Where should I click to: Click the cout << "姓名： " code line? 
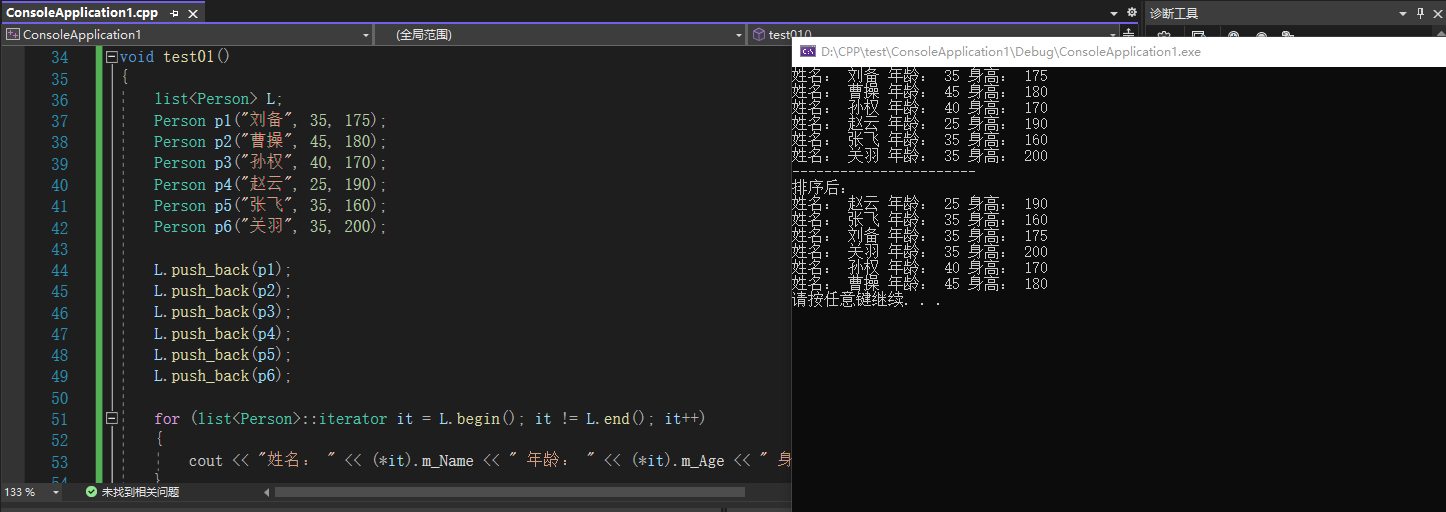[490, 461]
